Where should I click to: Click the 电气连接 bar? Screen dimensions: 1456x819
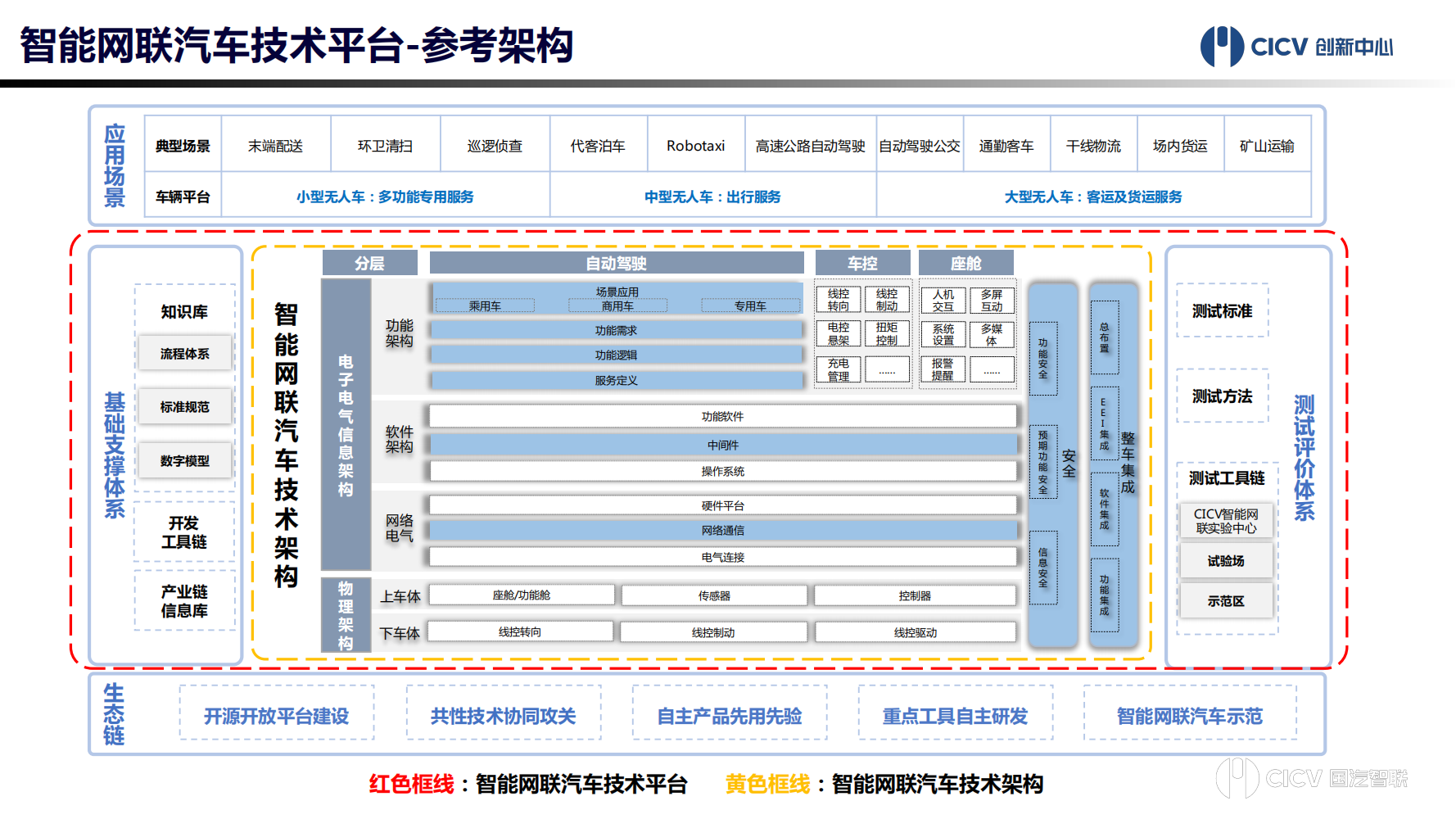pyautogui.click(x=722, y=557)
